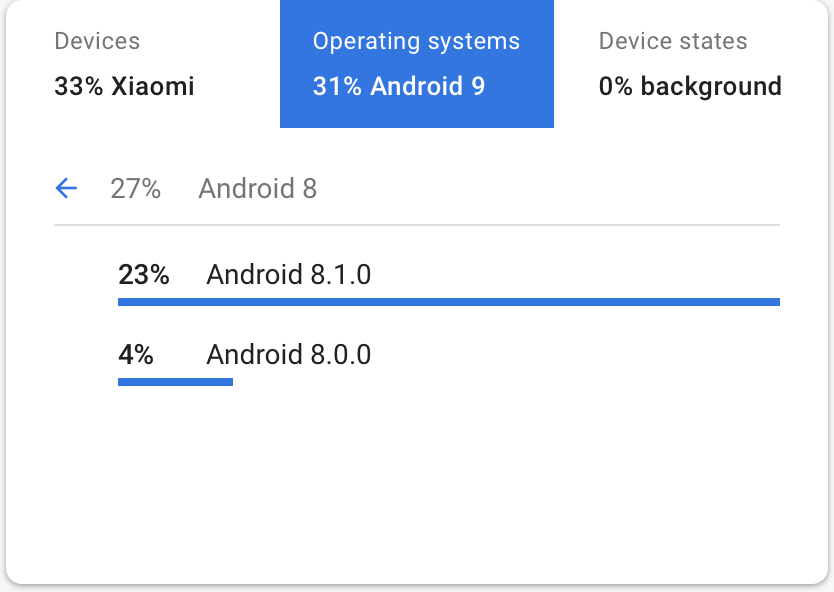
Task: Click the Android 8.0.0 version text
Action: pos(288,355)
